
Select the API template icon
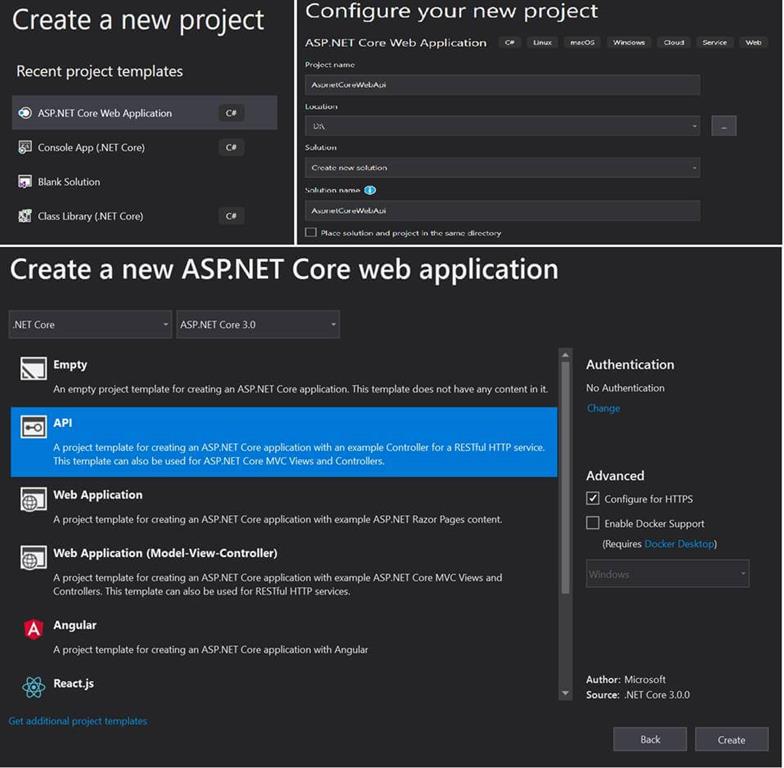pos(34,427)
